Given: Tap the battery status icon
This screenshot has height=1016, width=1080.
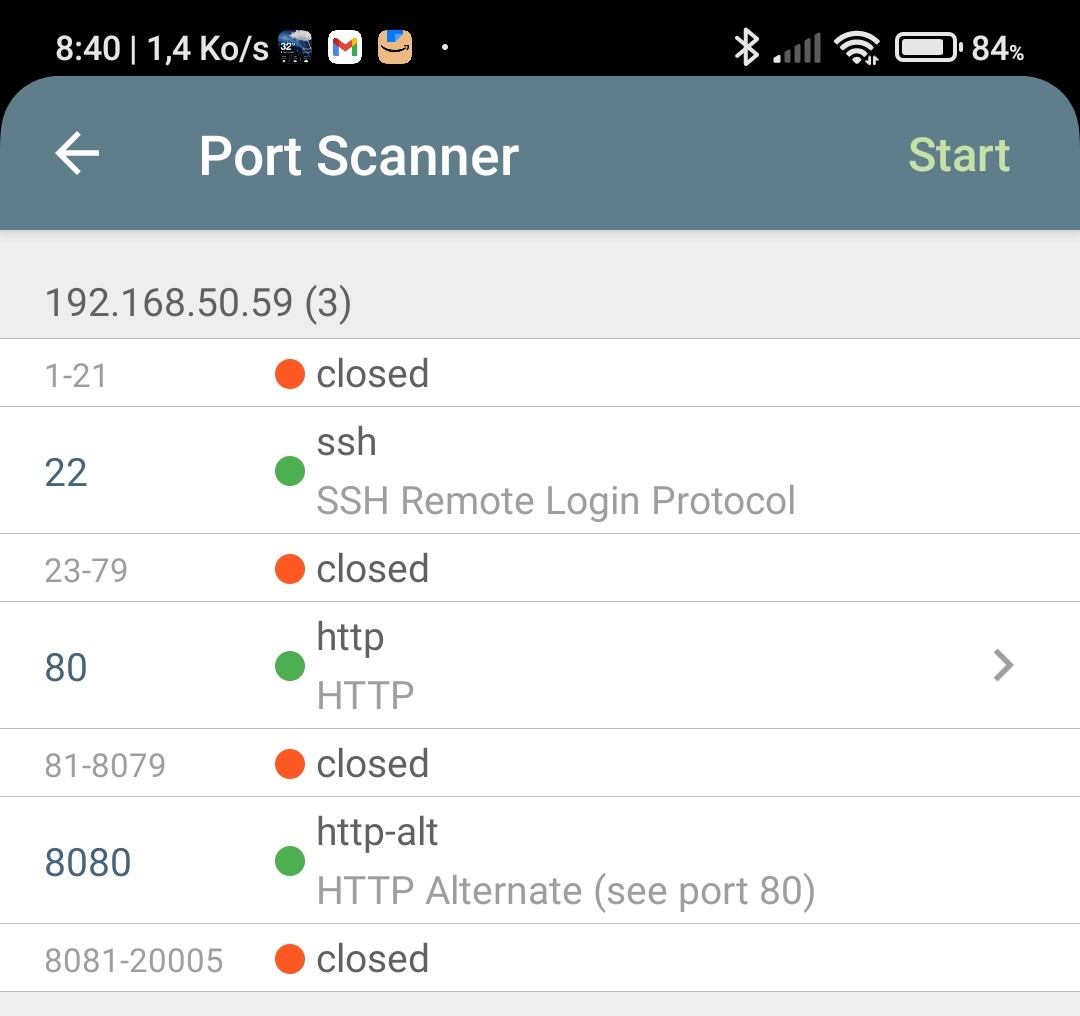Looking at the screenshot, I should [x=927, y=47].
